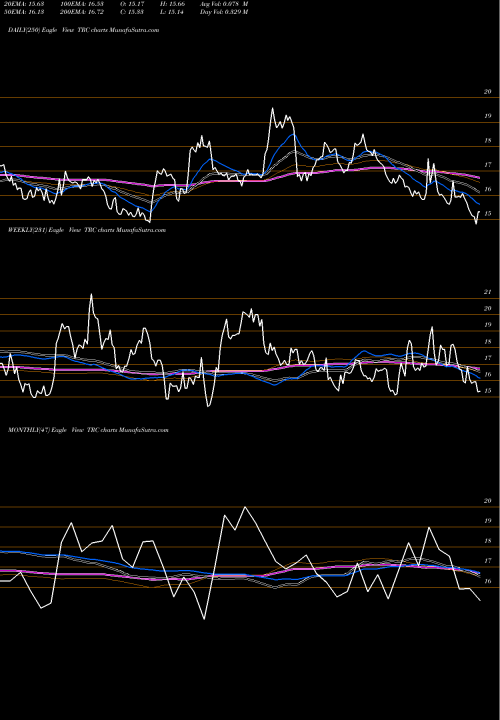The height and width of the screenshot is (720, 500).
Task: Click the MONTHLY(47) chart title
Action: [x=88, y=430]
